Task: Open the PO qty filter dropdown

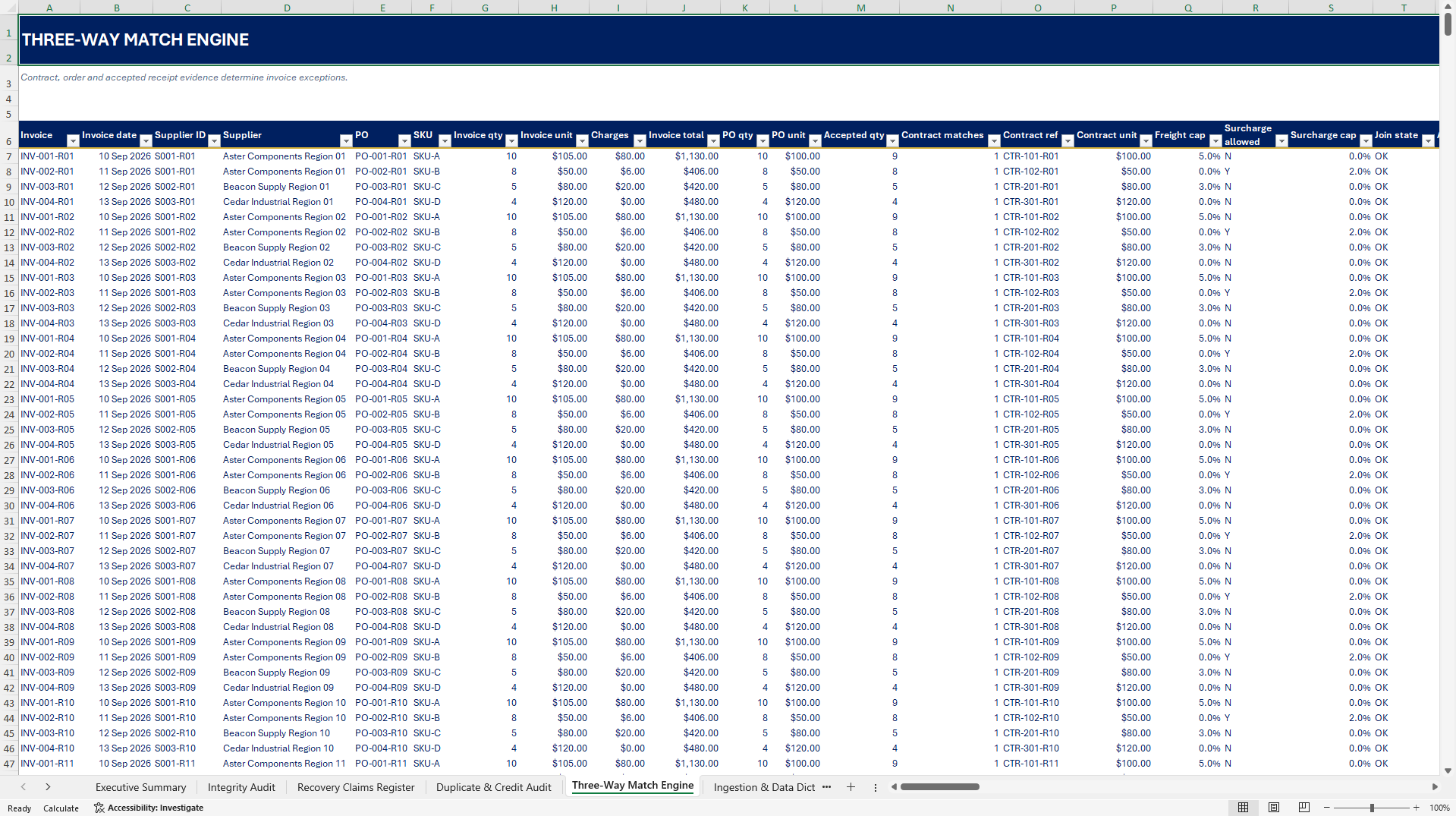Action: (763, 141)
